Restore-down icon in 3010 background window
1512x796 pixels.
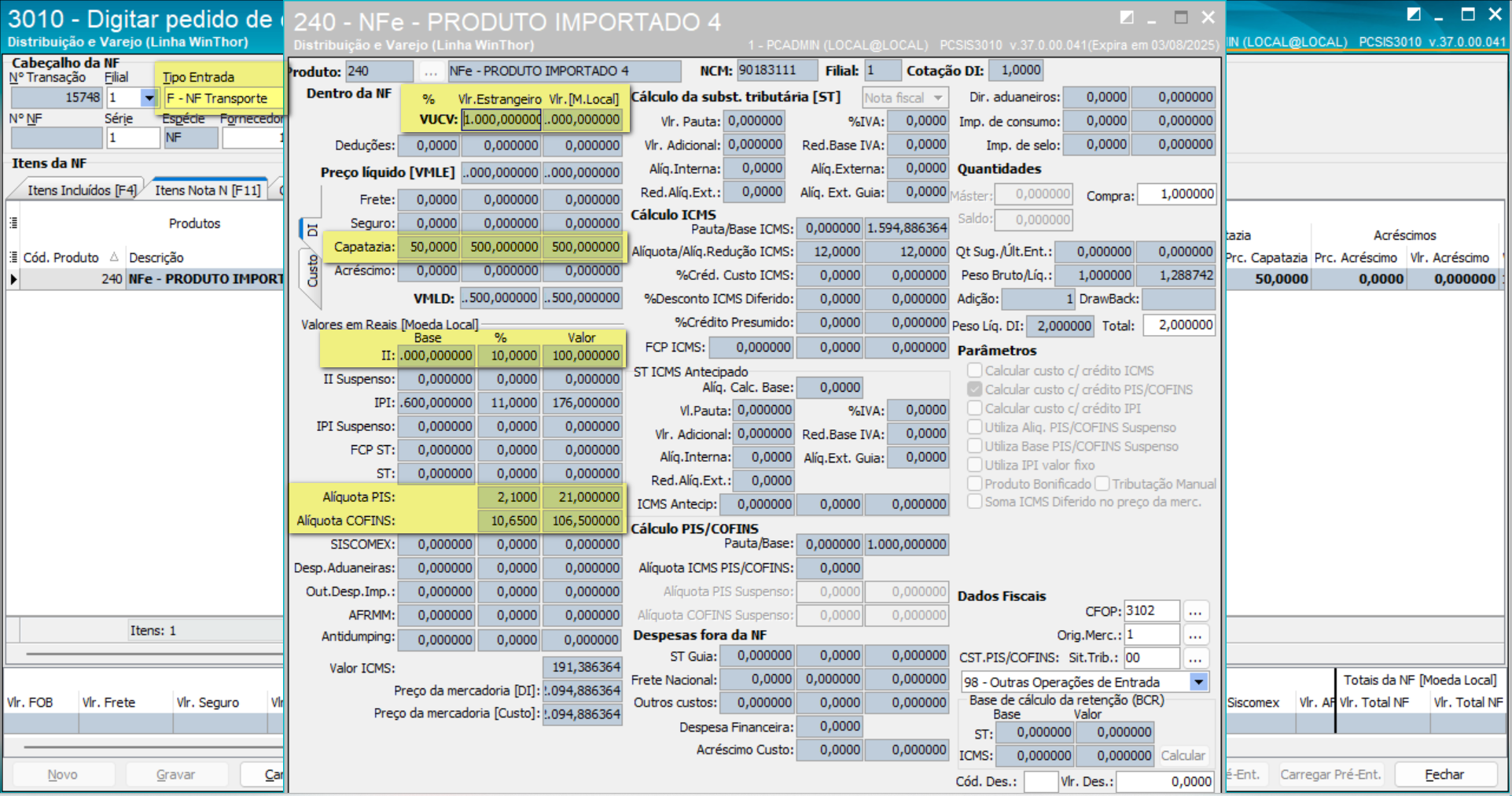click(x=1414, y=14)
